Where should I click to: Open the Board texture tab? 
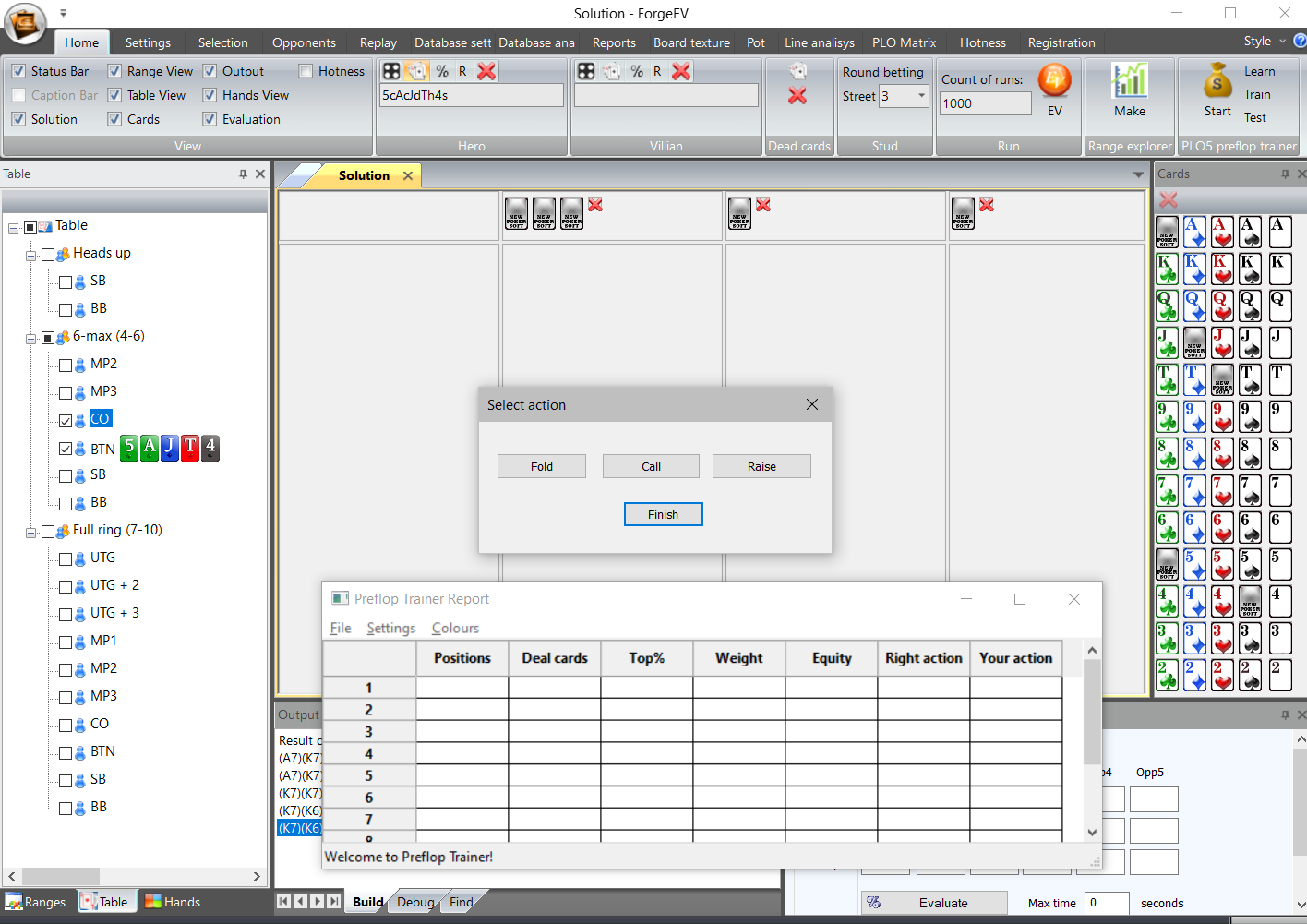(690, 42)
